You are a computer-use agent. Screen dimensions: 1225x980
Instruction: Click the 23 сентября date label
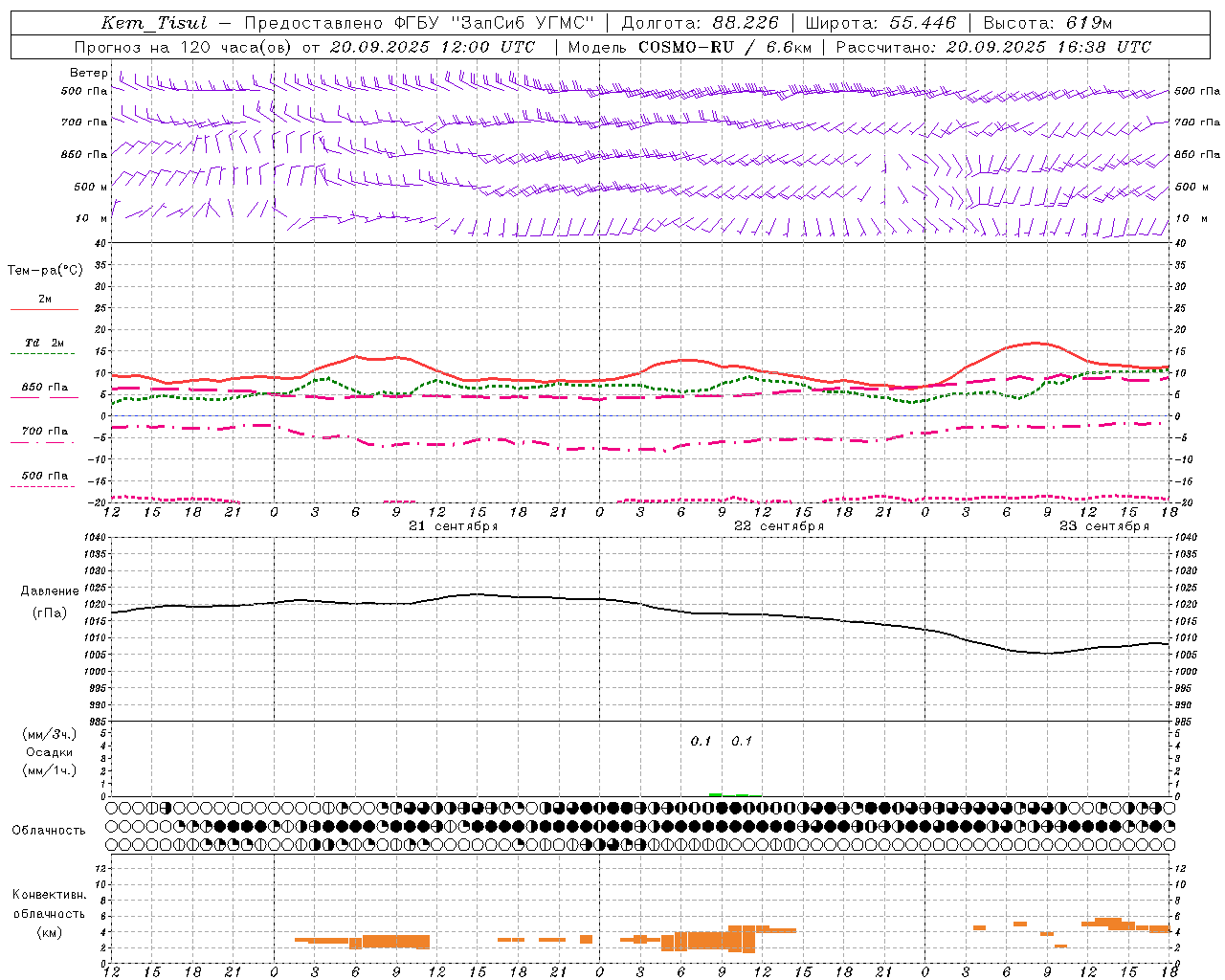click(1103, 526)
